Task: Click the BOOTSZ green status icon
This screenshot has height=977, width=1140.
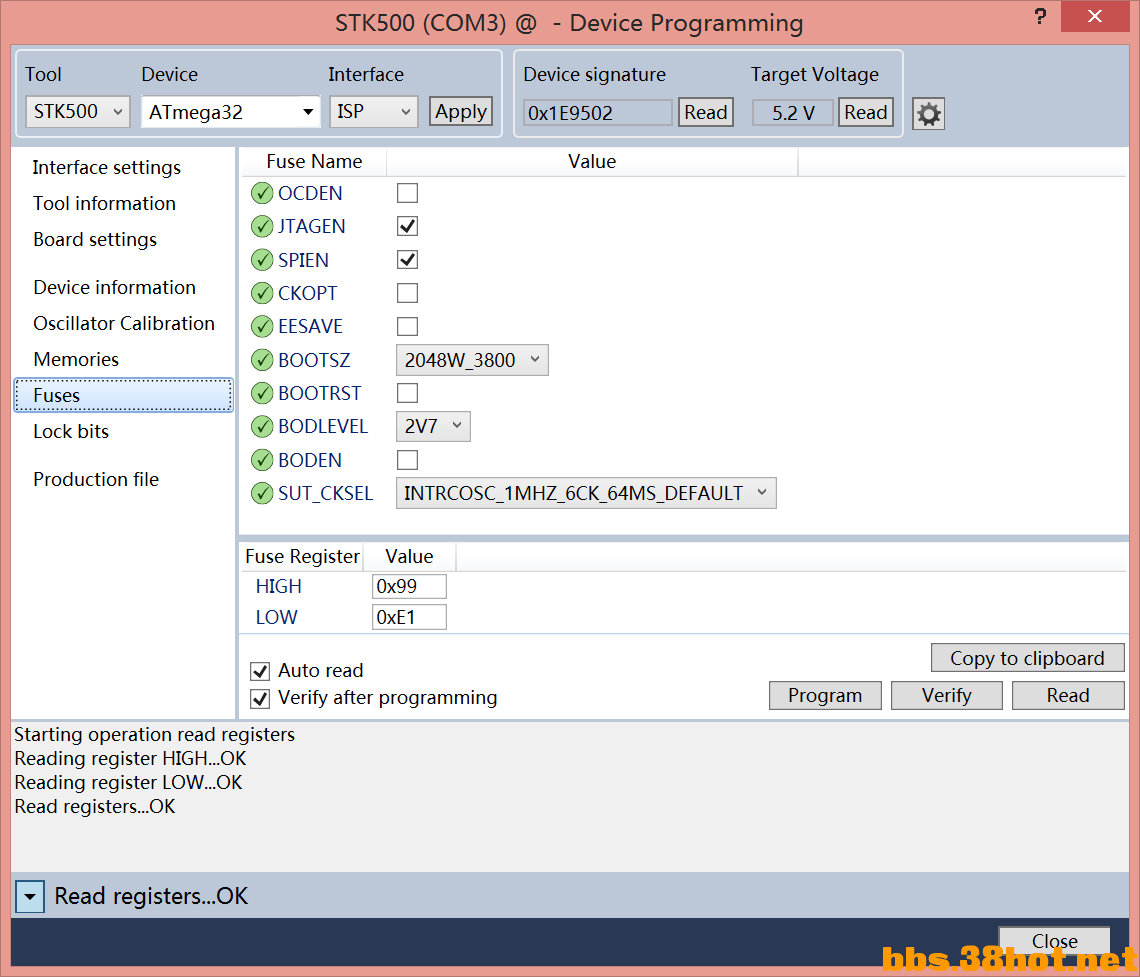Action: point(262,360)
